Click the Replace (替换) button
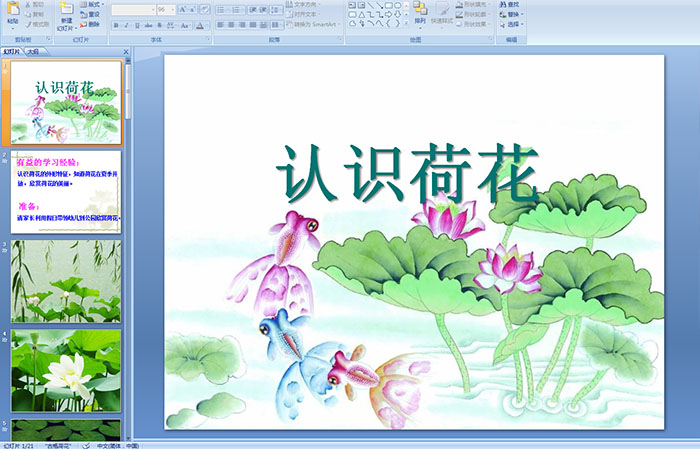Viewport: 700px width, 449px height. pyautogui.click(x=511, y=15)
